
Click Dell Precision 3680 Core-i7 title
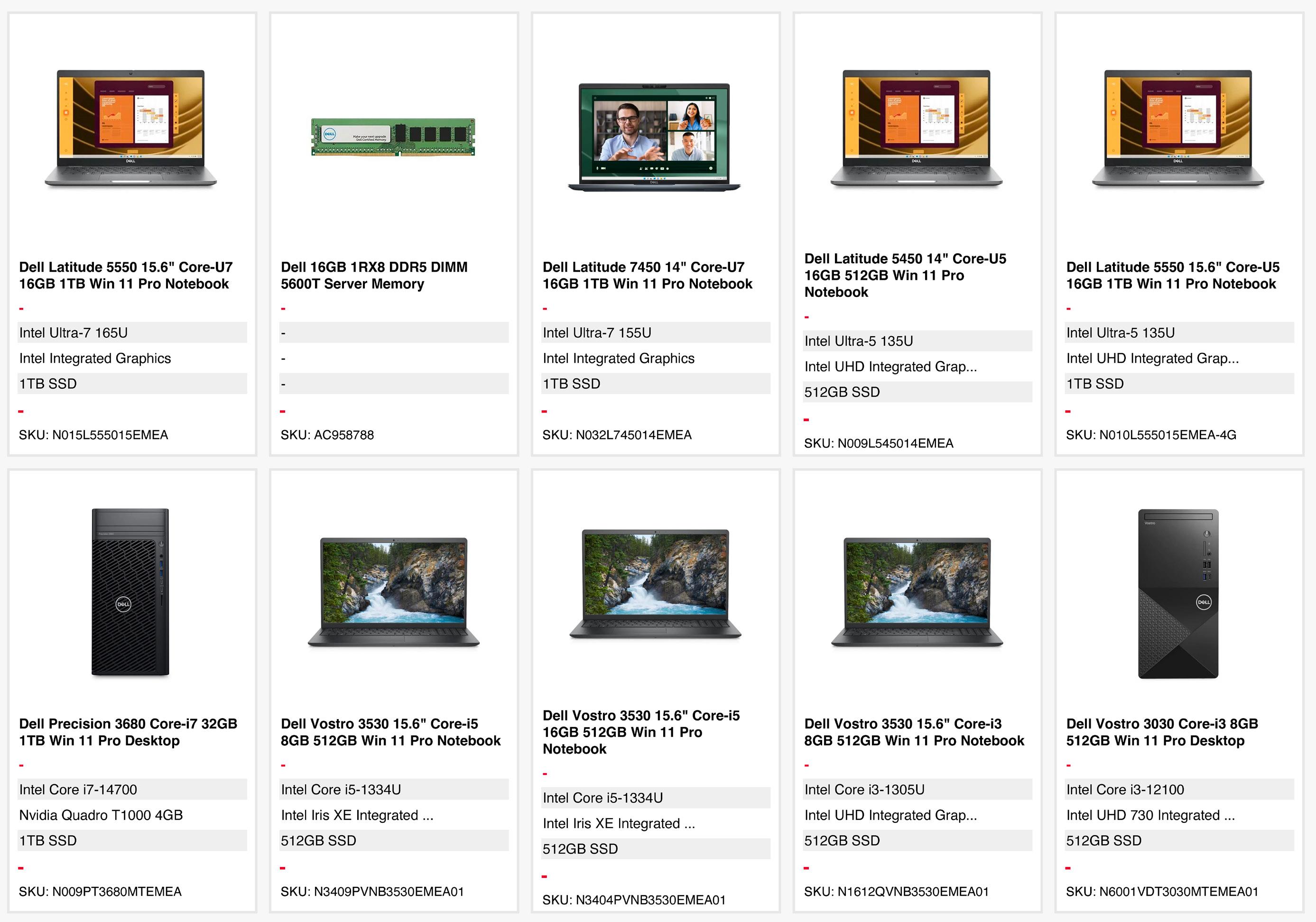click(128, 732)
